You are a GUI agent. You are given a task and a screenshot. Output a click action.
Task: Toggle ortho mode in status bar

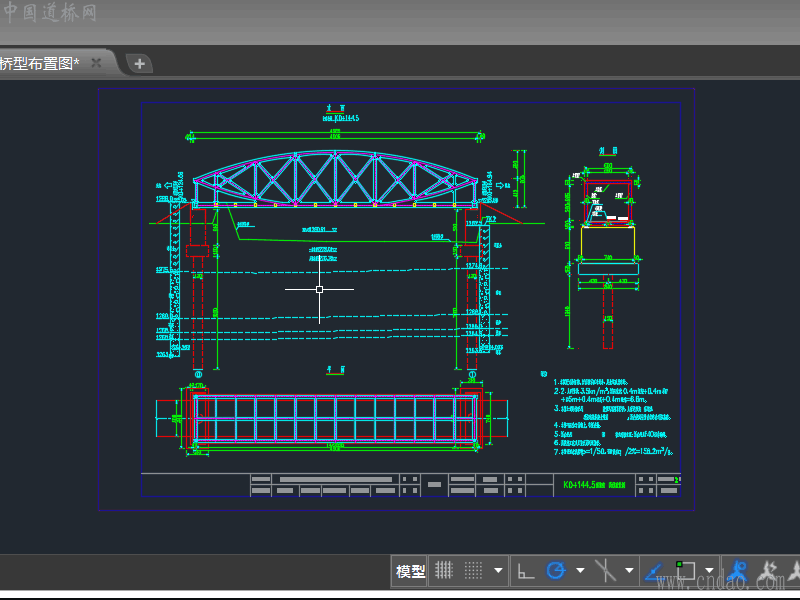click(x=525, y=571)
